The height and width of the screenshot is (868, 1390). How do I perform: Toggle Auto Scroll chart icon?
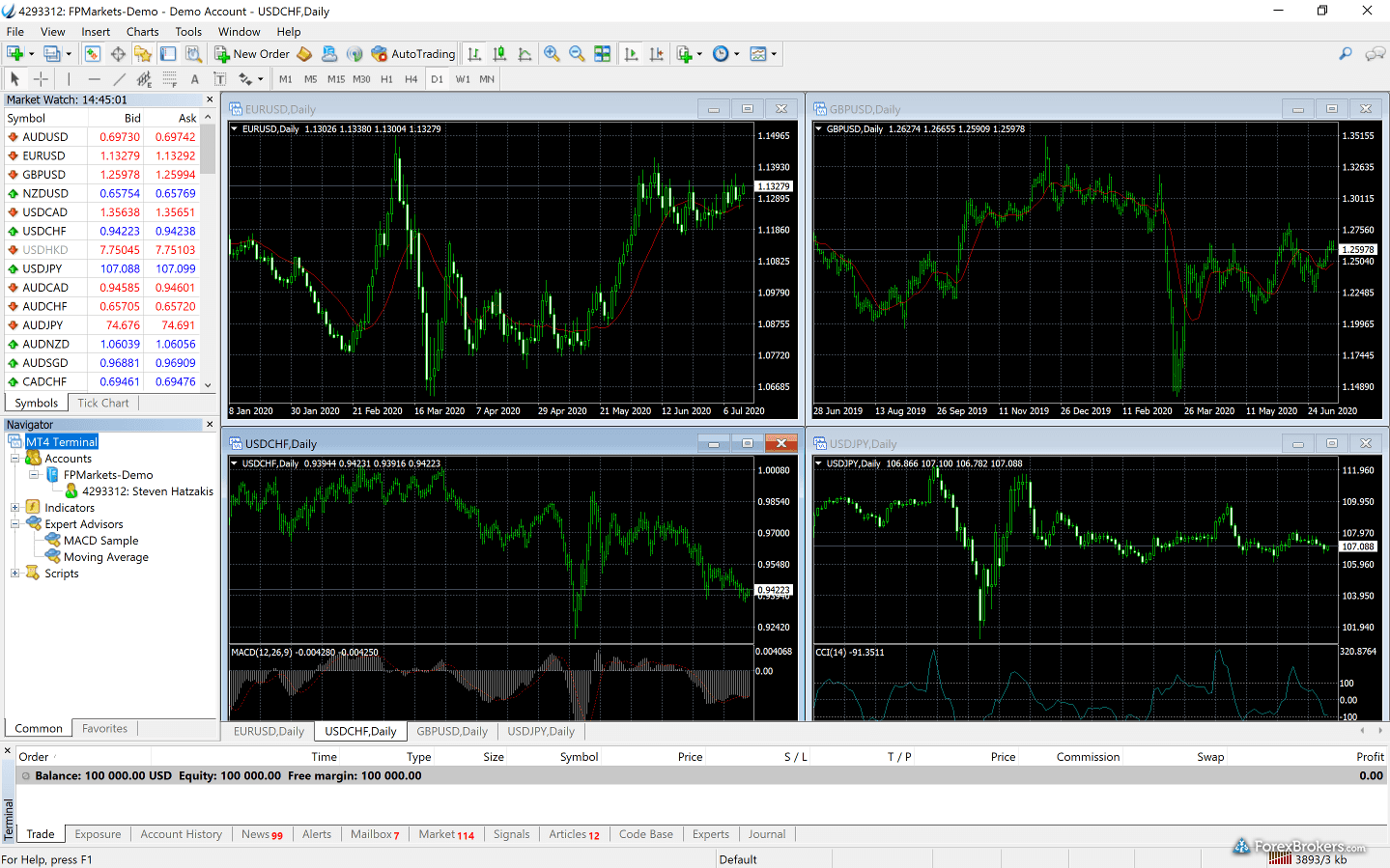[631, 54]
